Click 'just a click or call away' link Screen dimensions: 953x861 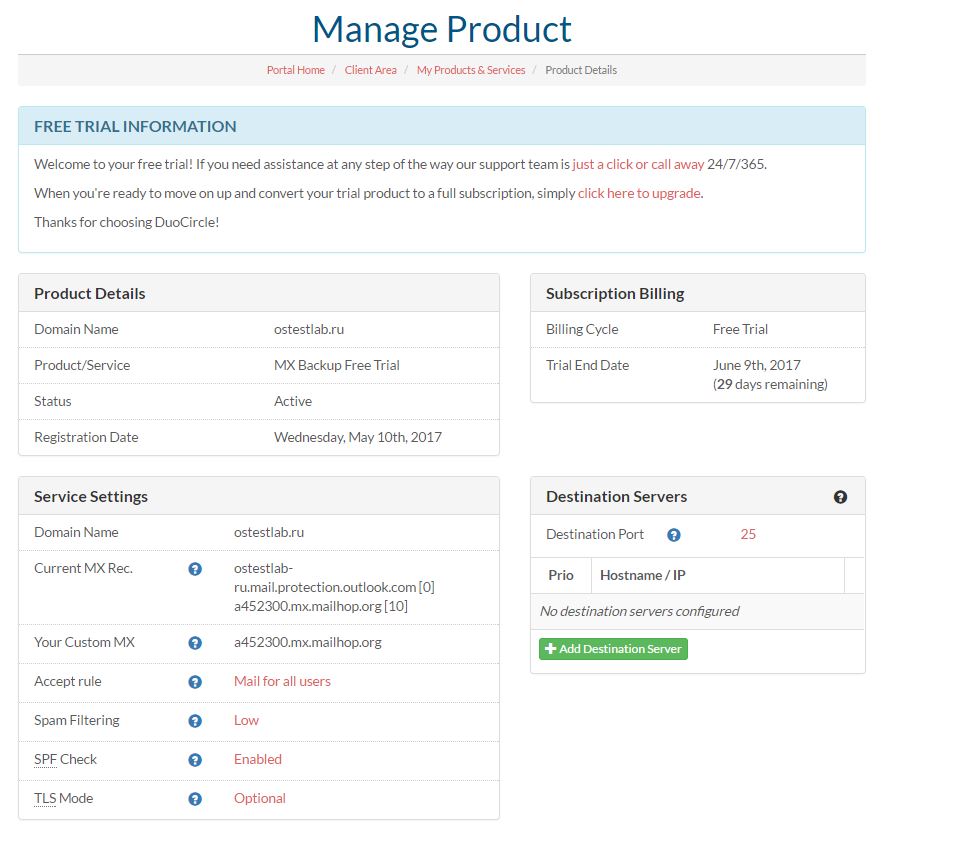638,164
